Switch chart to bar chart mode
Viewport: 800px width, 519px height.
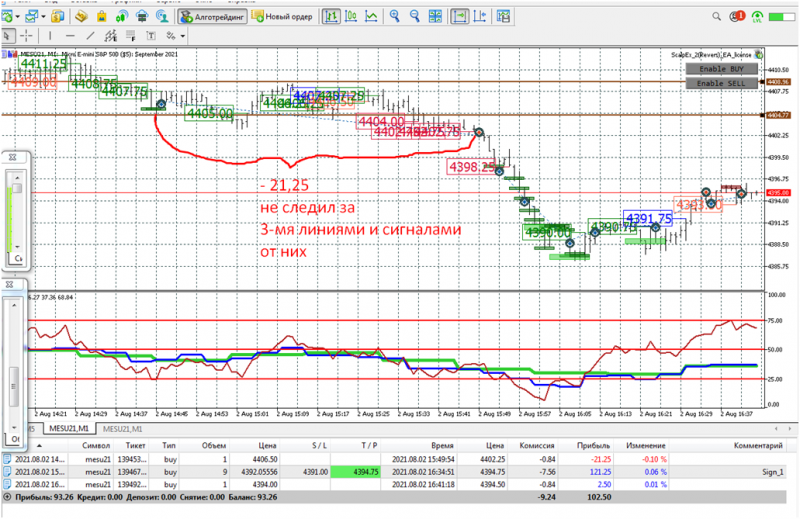coord(331,17)
